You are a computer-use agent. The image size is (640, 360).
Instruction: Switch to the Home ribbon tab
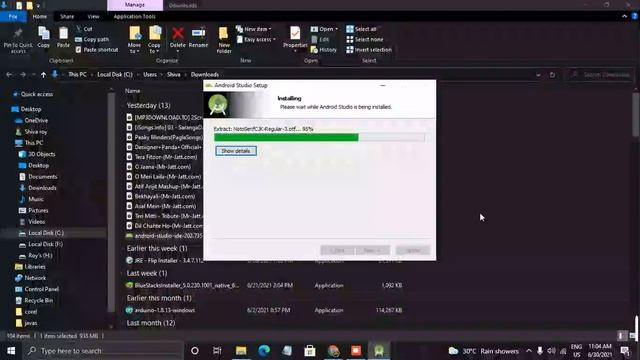coord(40,16)
